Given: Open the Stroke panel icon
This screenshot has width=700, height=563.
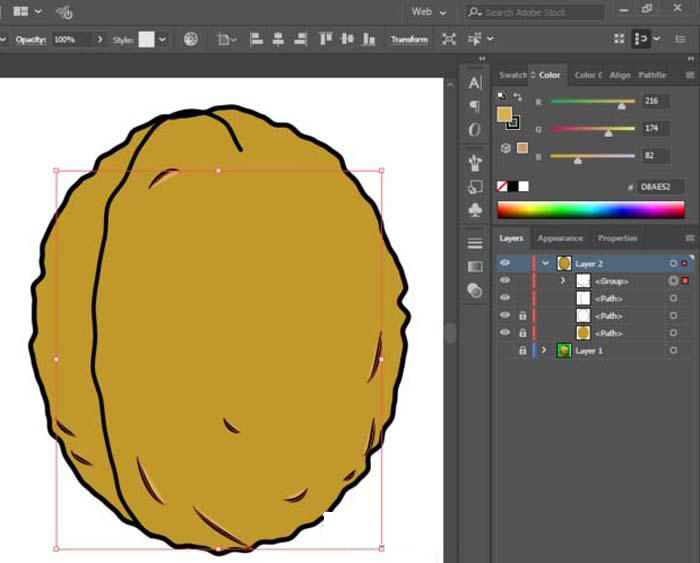Looking at the screenshot, I should [x=475, y=243].
